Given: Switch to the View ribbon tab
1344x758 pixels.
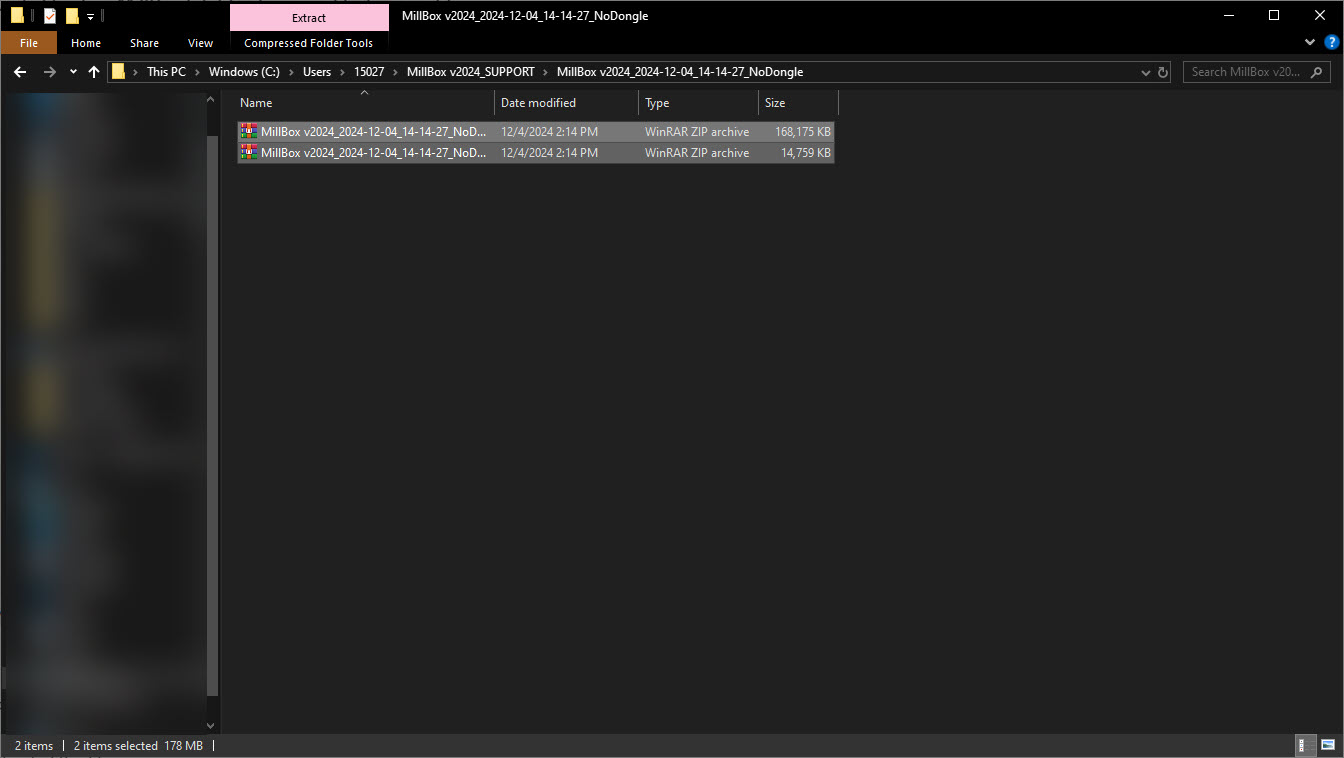Looking at the screenshot, I should 200,43.
